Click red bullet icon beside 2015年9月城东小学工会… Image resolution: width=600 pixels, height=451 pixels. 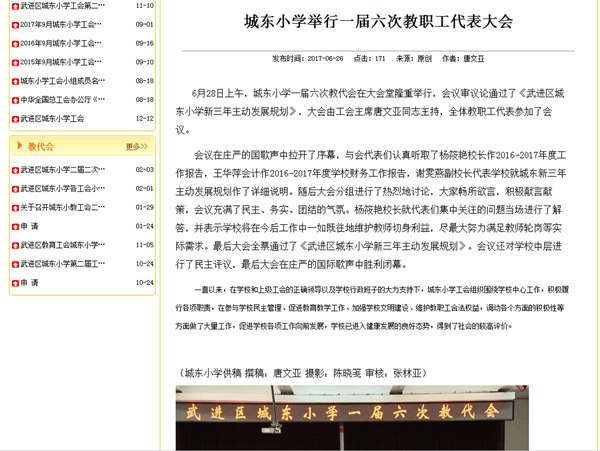pyautogui.click(x=15, y=63)
